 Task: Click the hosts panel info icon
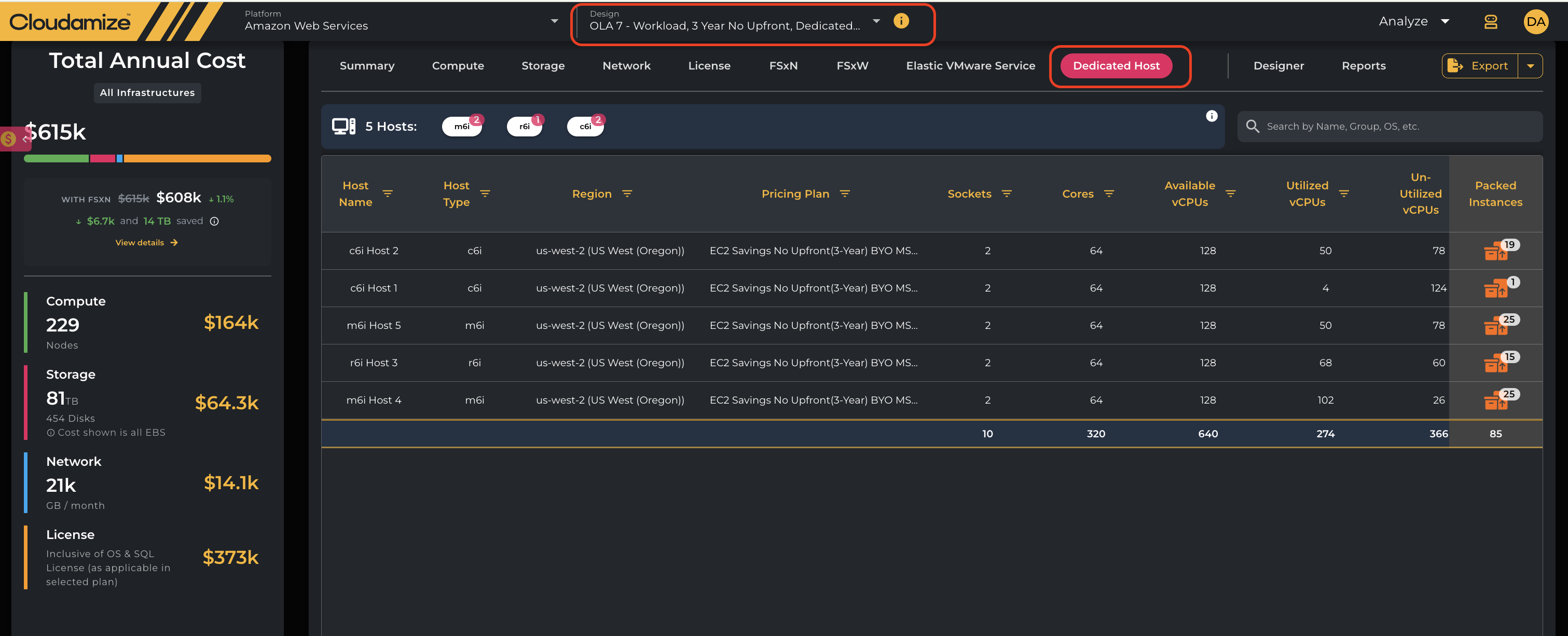click(1212, 116)
